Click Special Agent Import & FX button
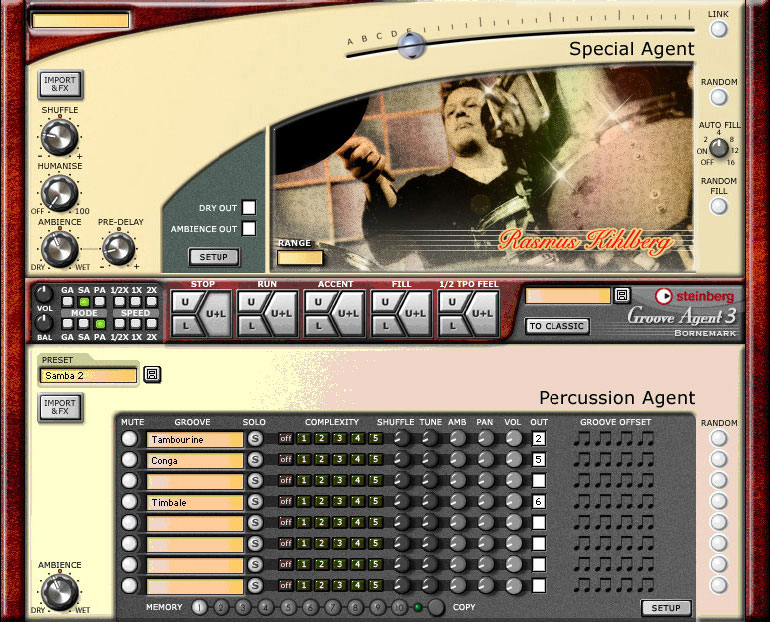The height and width of the screenshot is (622, 770). pos(60,84)
